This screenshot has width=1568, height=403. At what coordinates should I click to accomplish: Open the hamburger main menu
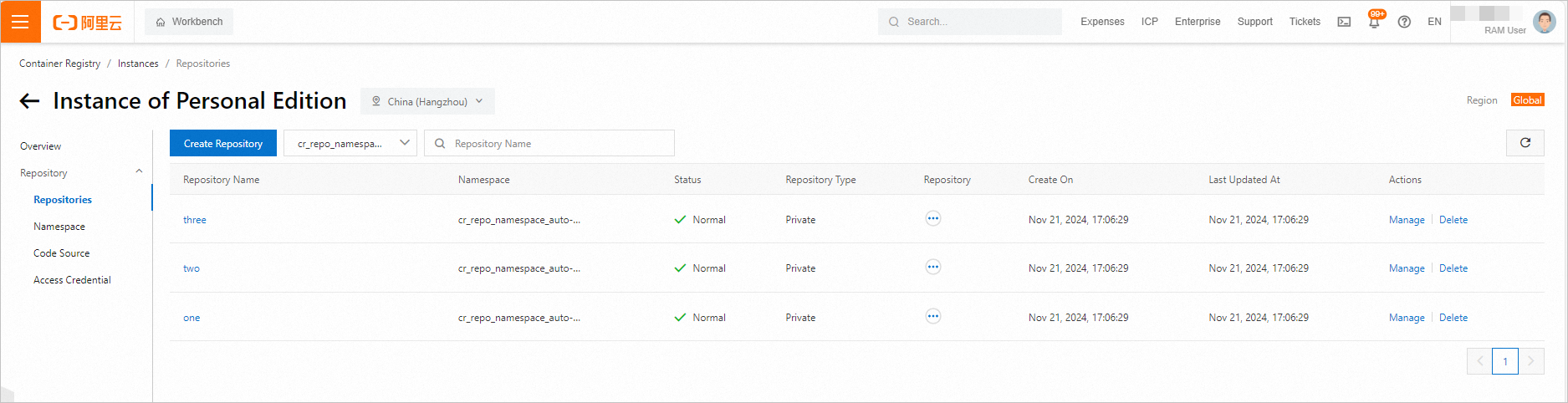(20, 22)
